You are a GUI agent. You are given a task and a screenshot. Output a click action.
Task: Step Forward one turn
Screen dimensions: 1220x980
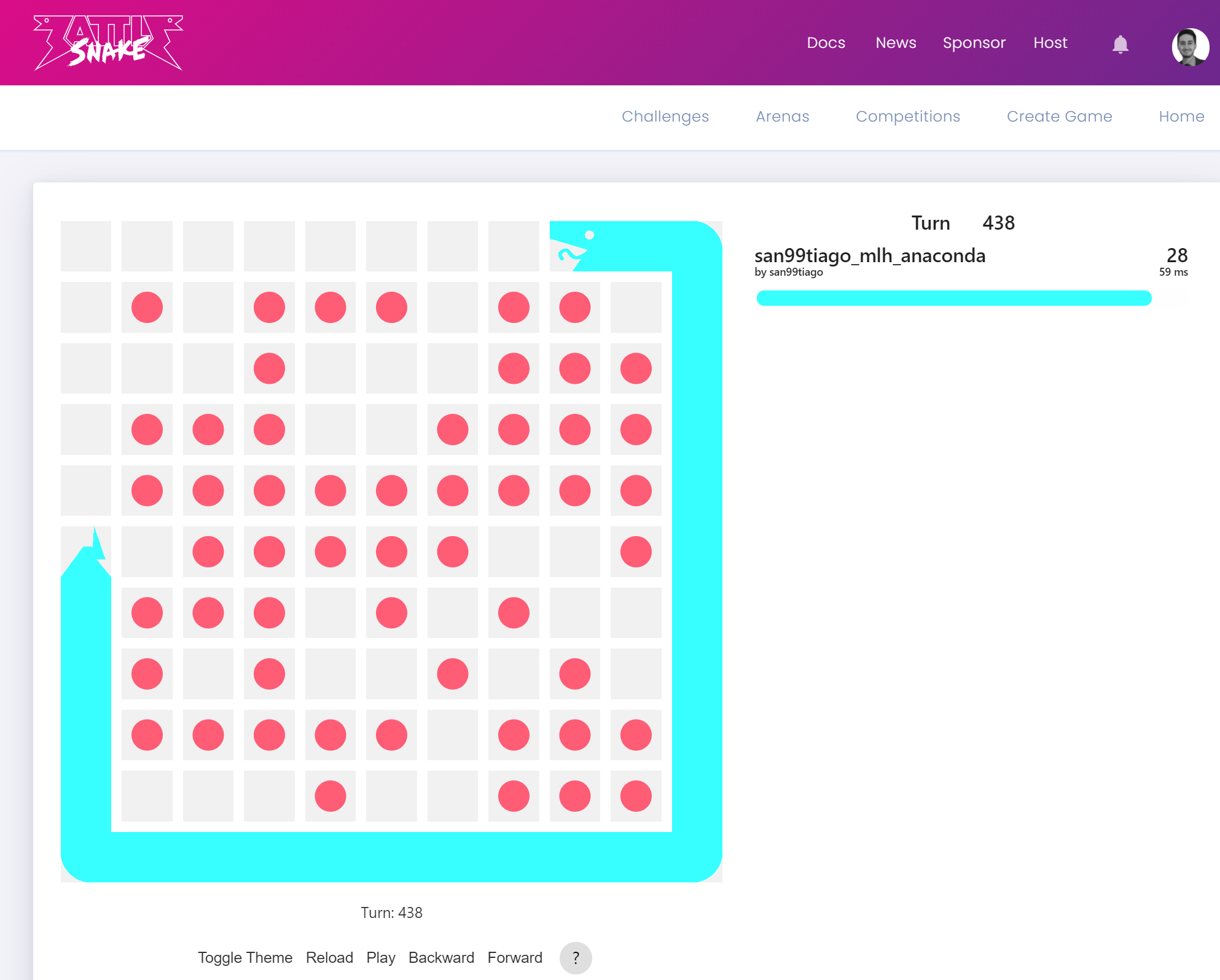pyautogui.click(x=514, y=958)
